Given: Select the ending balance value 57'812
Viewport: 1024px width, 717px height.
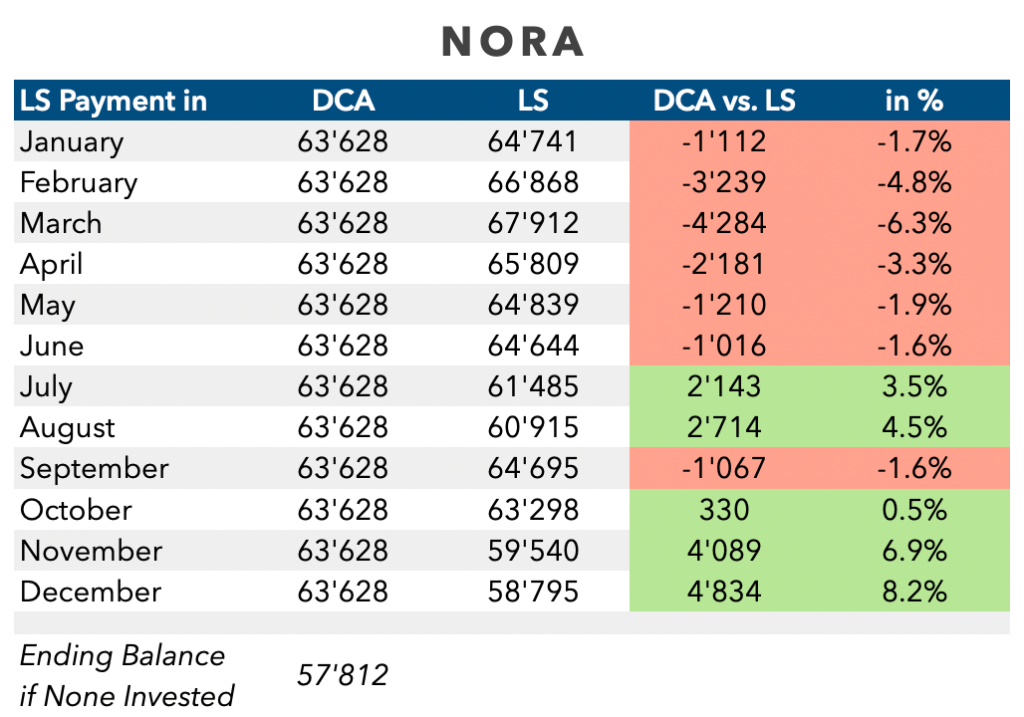Looking at the screenshot, I should click(342, 676).
